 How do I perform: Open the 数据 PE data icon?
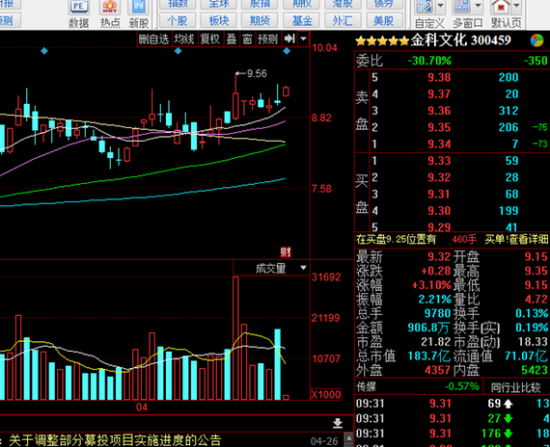point(78,14)
